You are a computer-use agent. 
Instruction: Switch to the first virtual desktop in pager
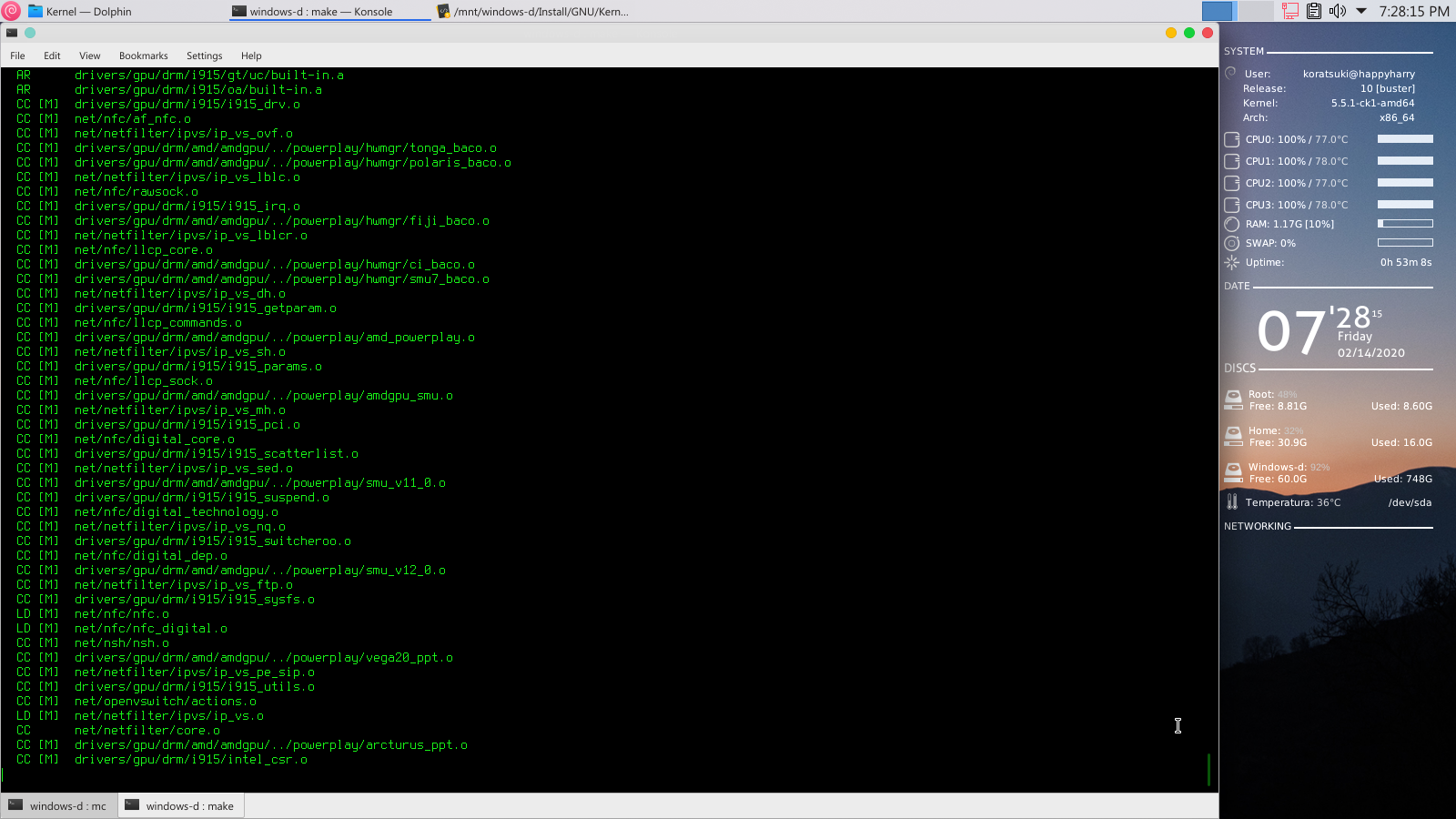click(1218, 11)
